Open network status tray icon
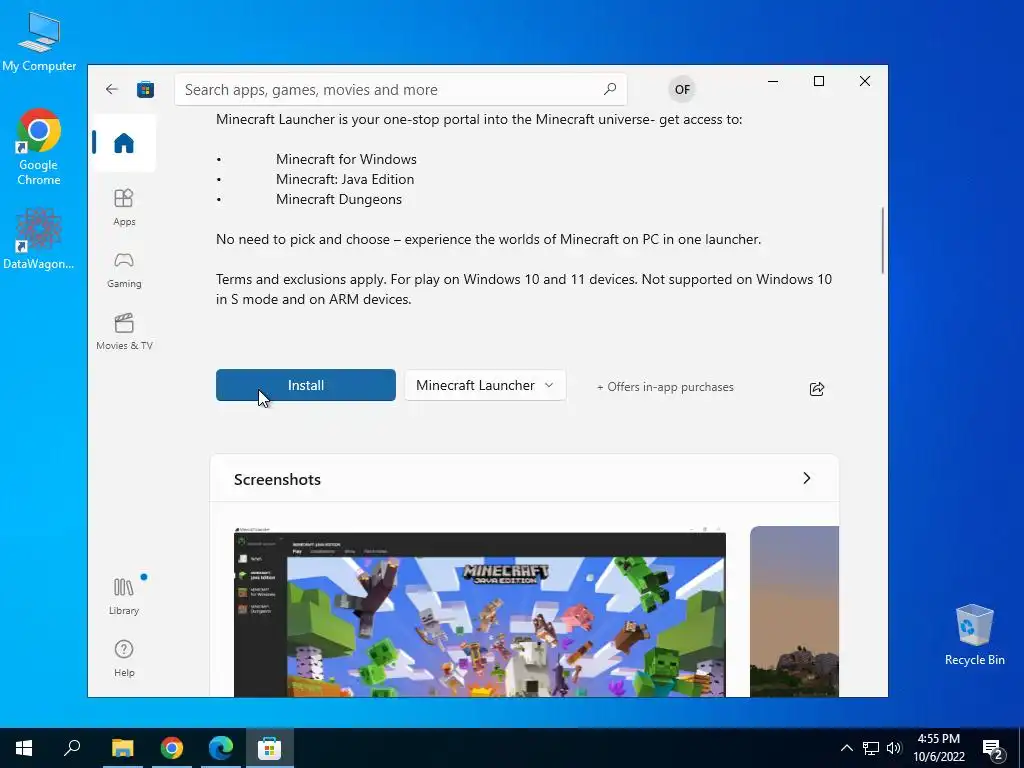 click(871, 748)
